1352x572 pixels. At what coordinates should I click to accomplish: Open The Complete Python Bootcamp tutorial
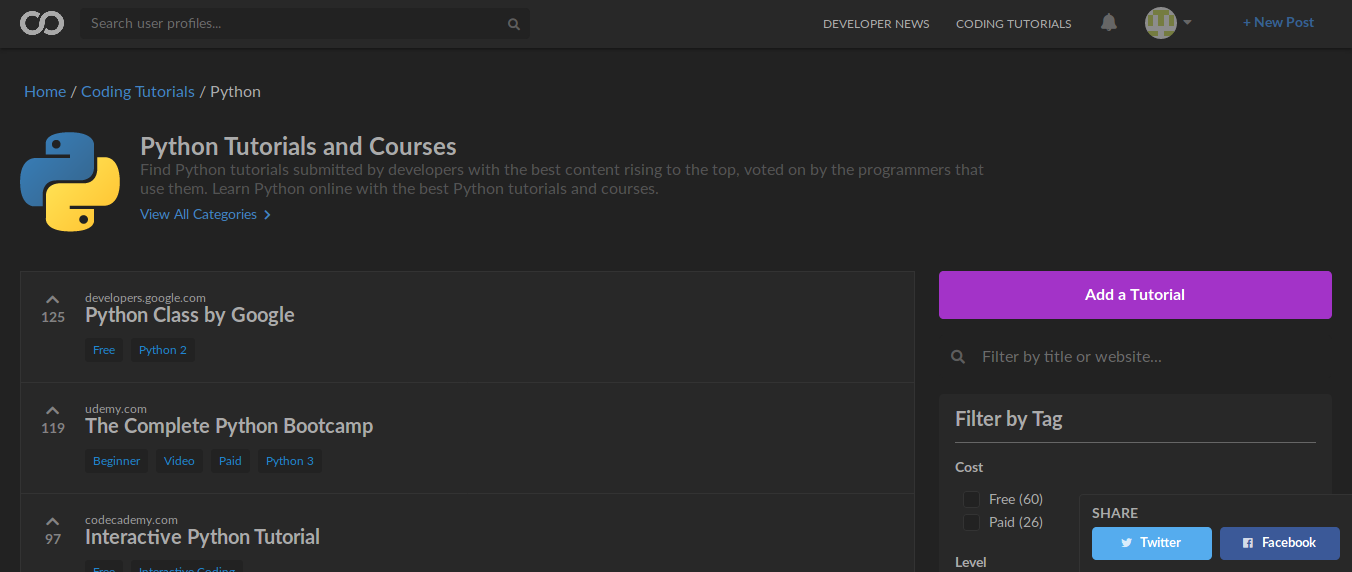coord(229,426)
